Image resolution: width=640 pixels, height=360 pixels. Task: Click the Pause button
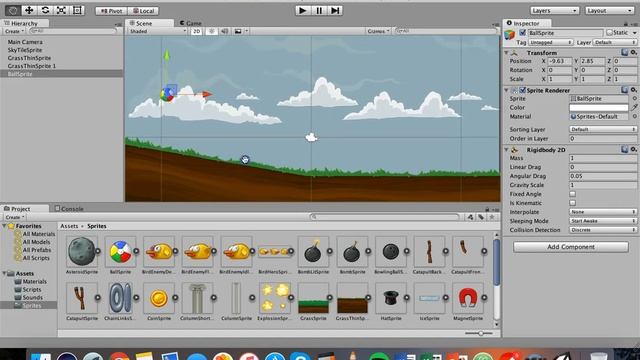click(x=319, y=10)
